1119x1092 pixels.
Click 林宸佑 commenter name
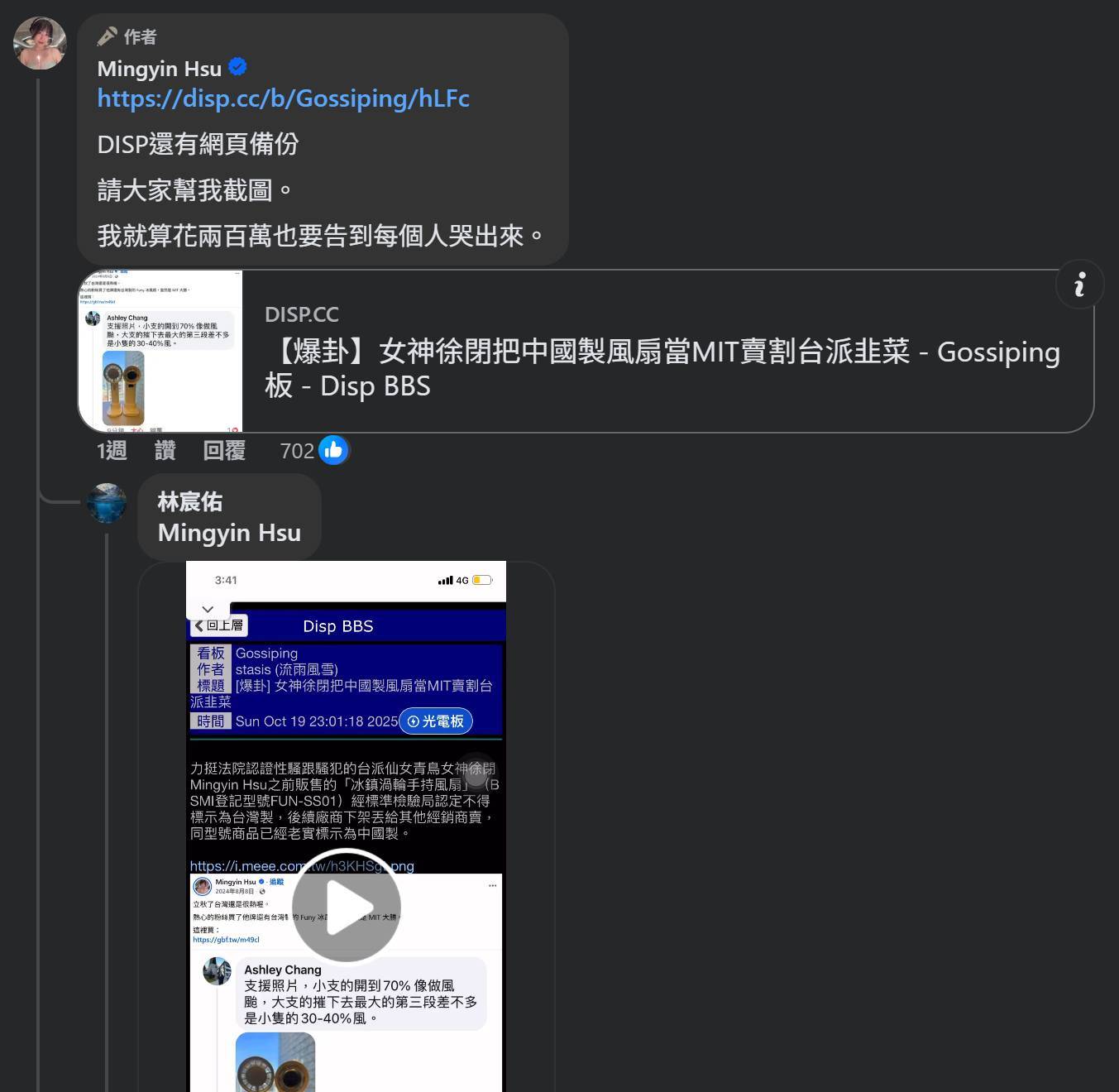tap(190, 501)
